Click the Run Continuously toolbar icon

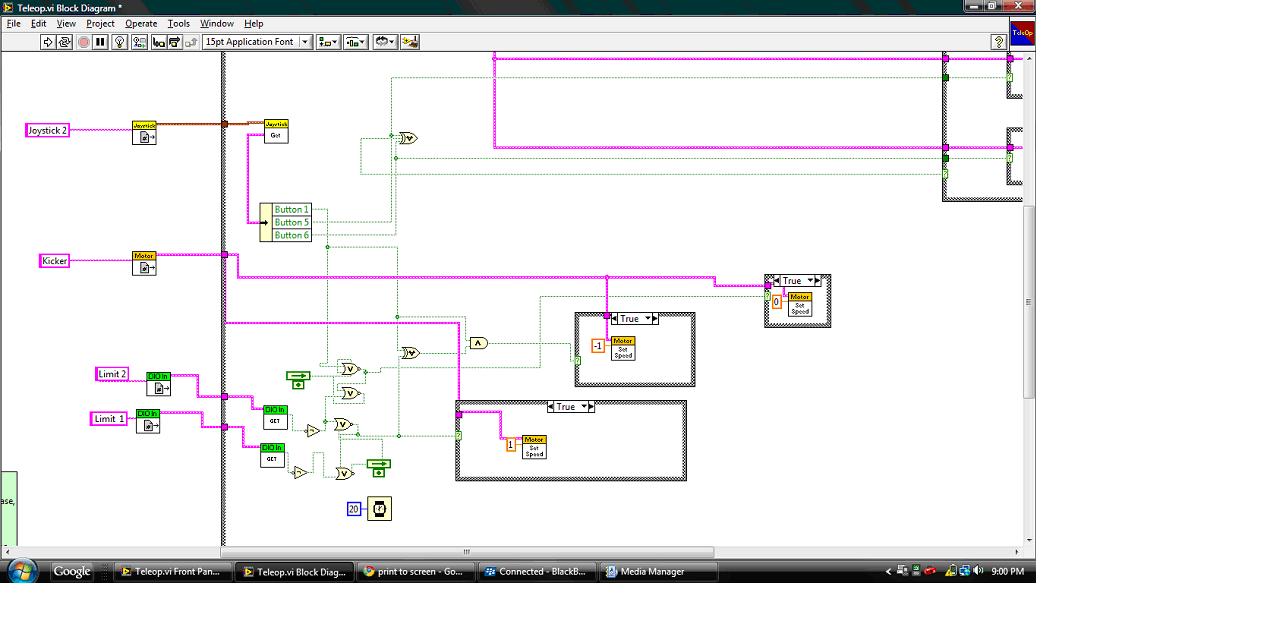tap(63, 41)
